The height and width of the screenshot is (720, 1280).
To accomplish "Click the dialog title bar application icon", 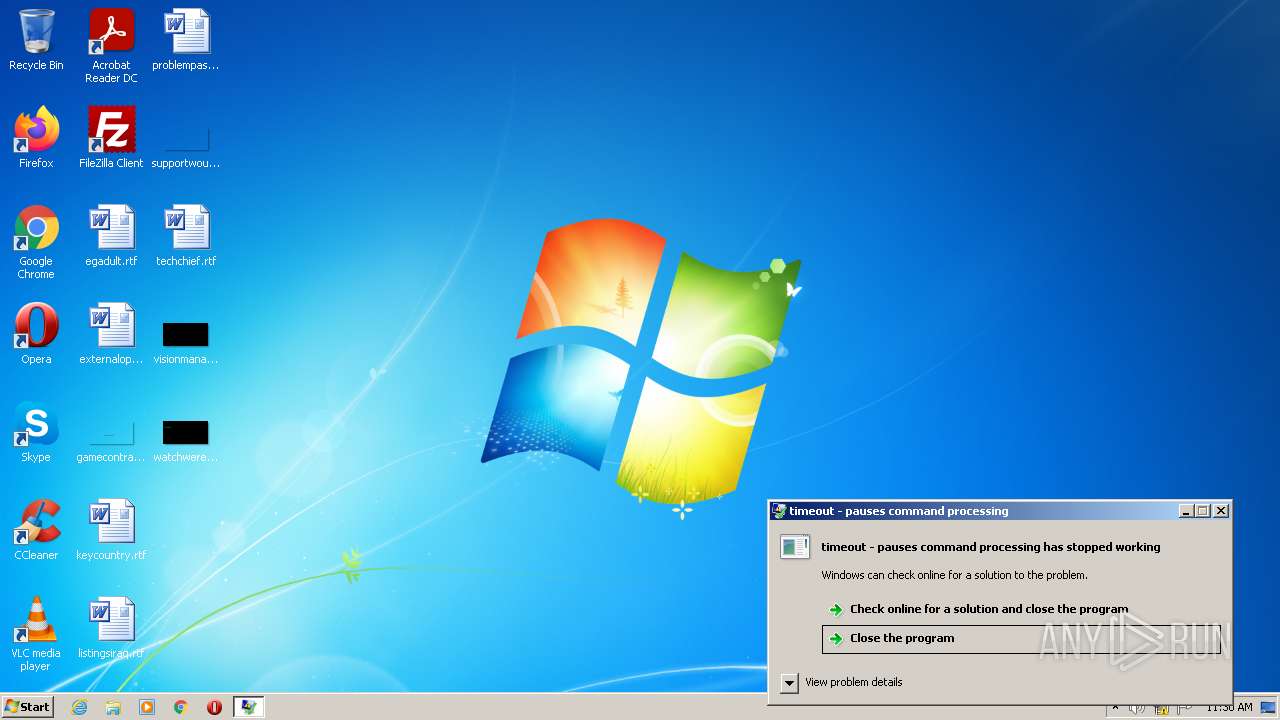I will pos(779,511).
